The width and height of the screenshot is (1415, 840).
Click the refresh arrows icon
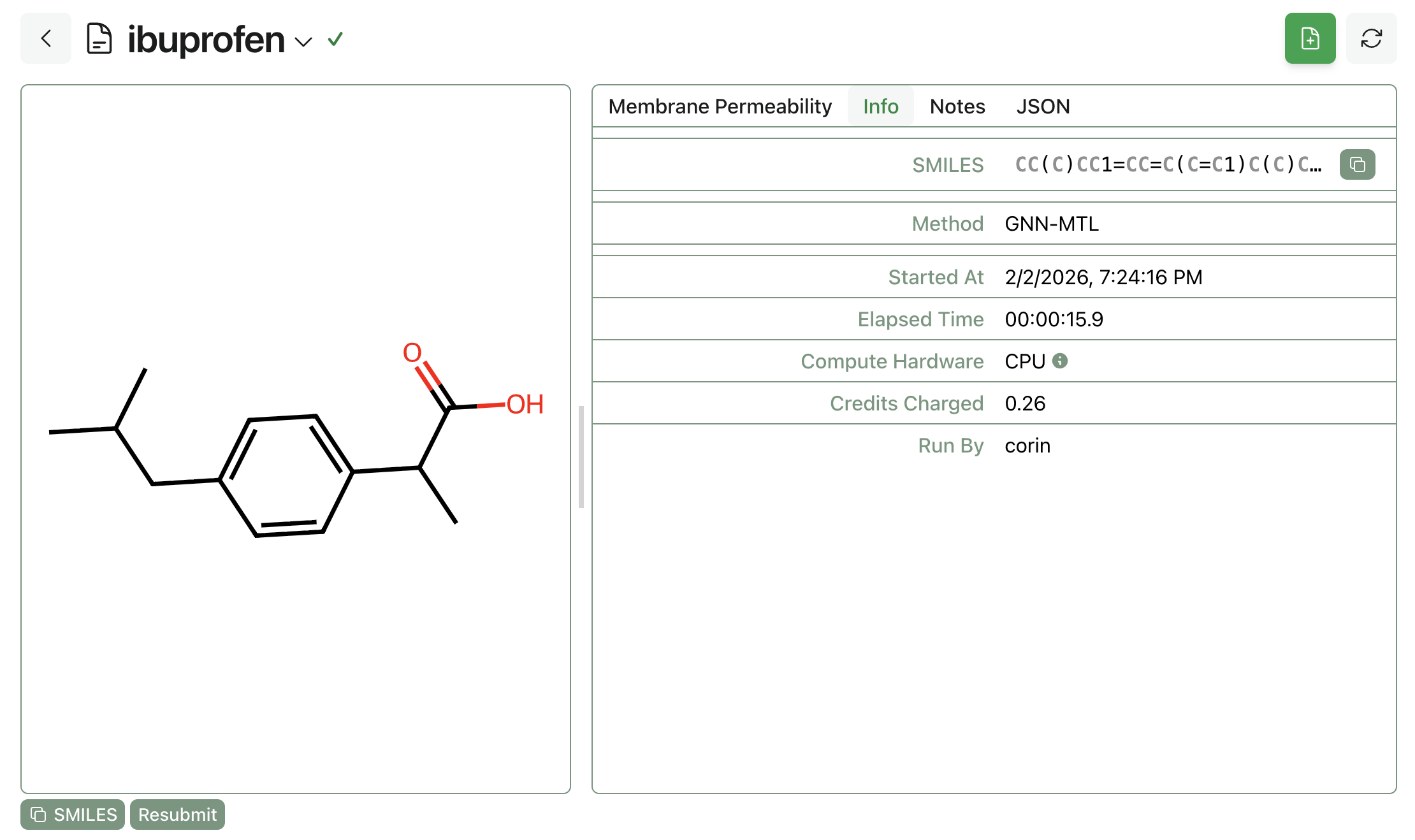1371,38
